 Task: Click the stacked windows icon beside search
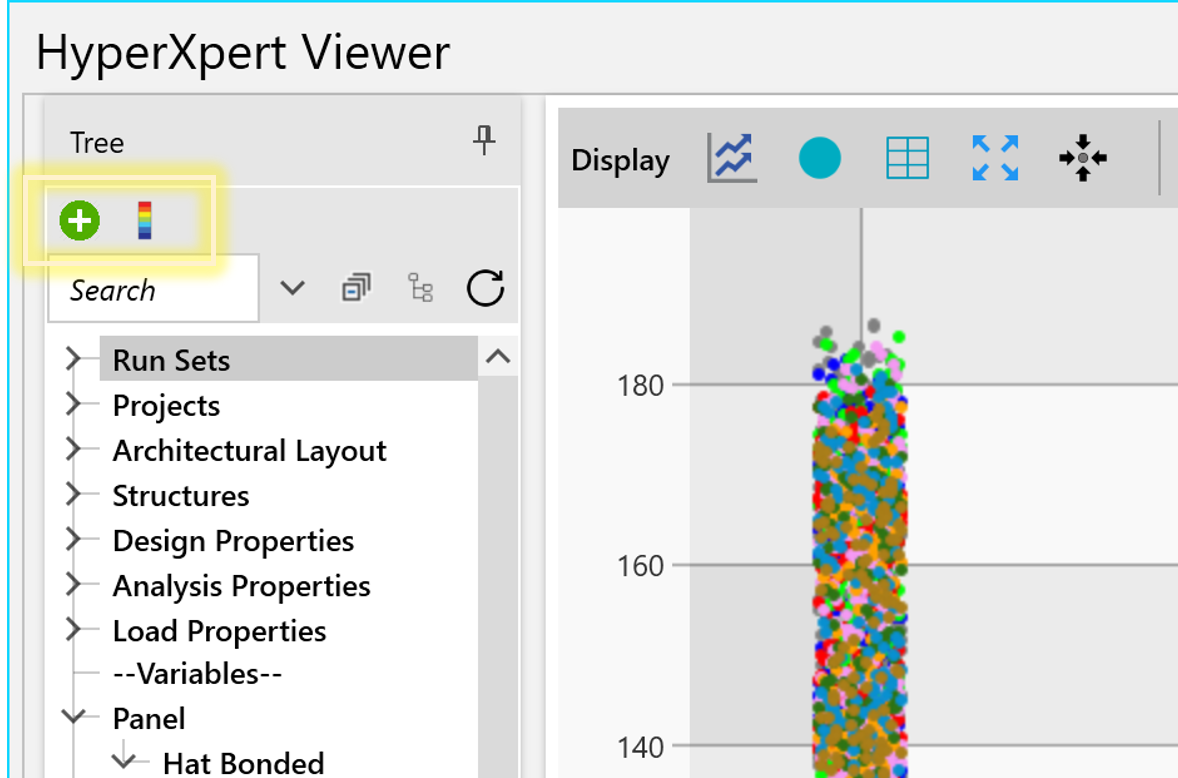[356, 288]
